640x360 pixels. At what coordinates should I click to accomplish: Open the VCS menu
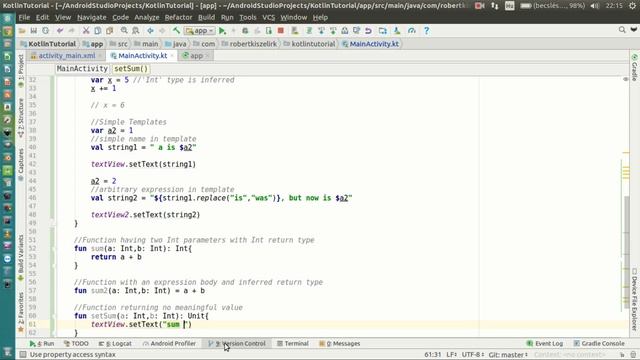[x=269, y=18]
